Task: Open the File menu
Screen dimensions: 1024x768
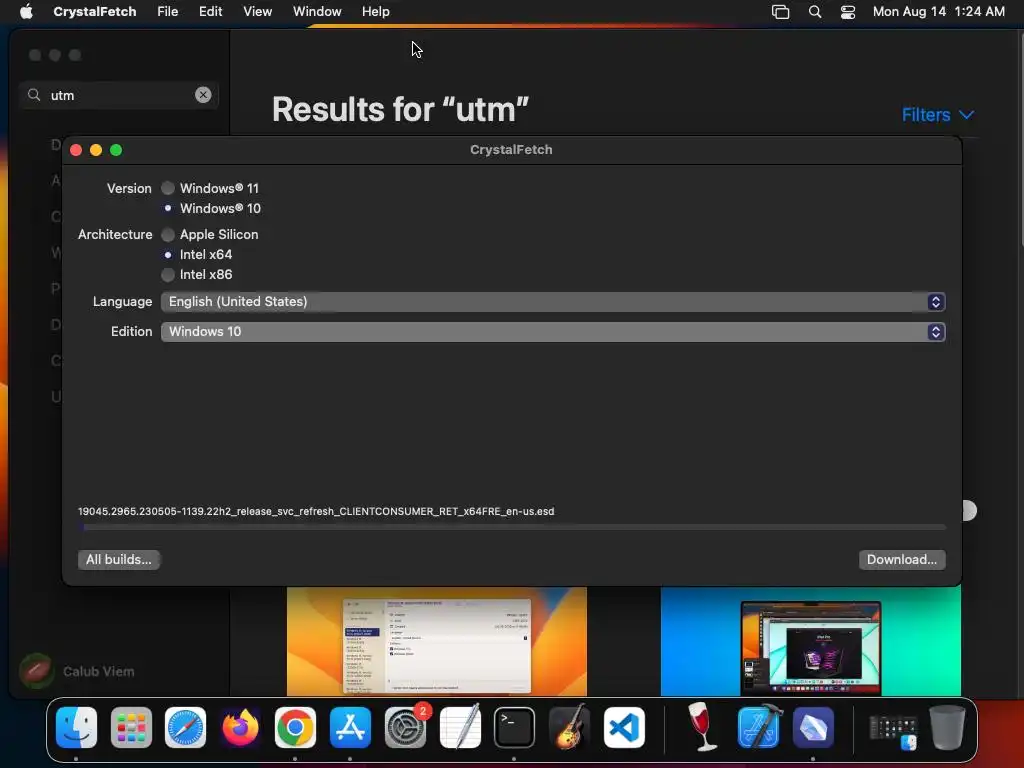Action: click(x=168, y=12)
